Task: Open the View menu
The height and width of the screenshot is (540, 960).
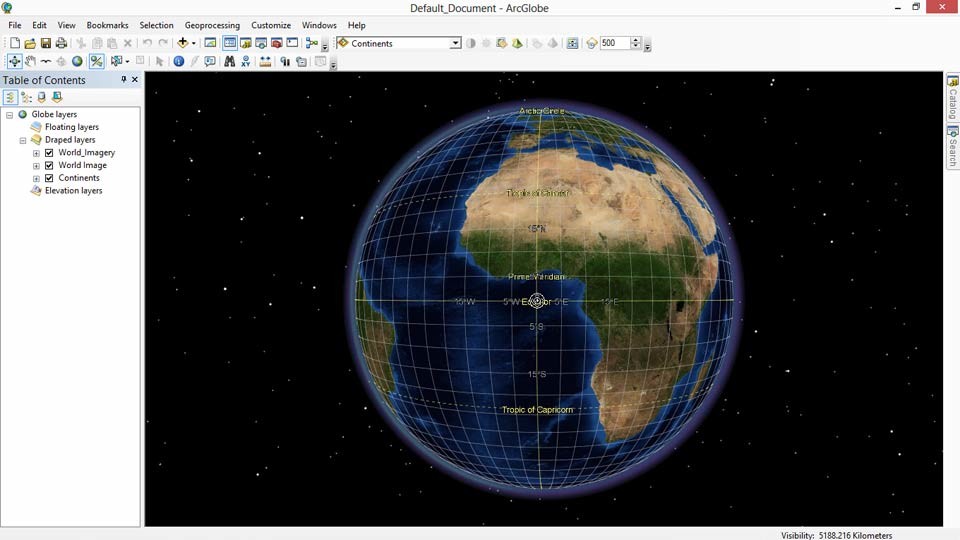Action: 67,25
